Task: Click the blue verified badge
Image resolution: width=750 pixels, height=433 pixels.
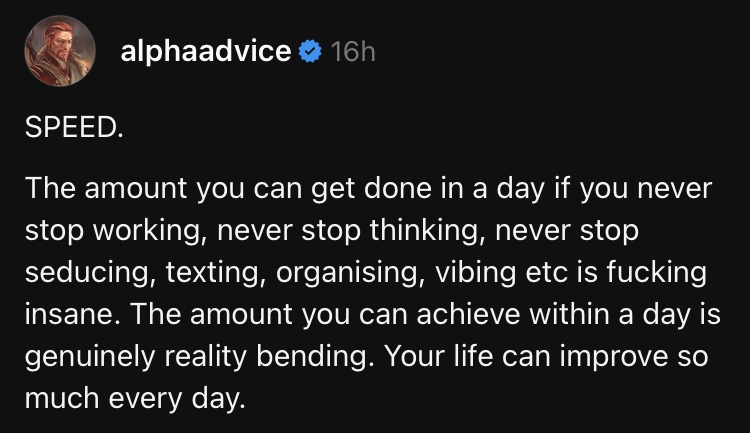Action: click(x=310, y=52)
